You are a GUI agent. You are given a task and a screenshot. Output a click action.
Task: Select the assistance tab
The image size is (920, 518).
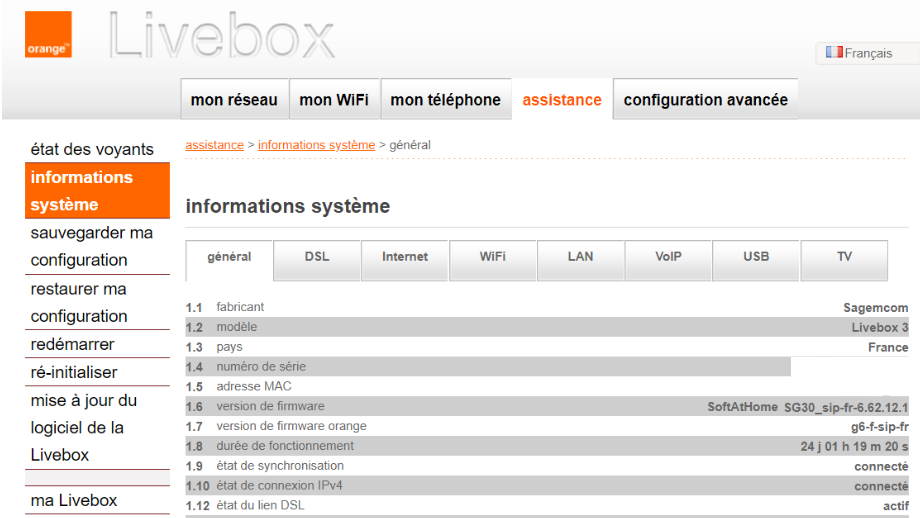pos(562,100)
